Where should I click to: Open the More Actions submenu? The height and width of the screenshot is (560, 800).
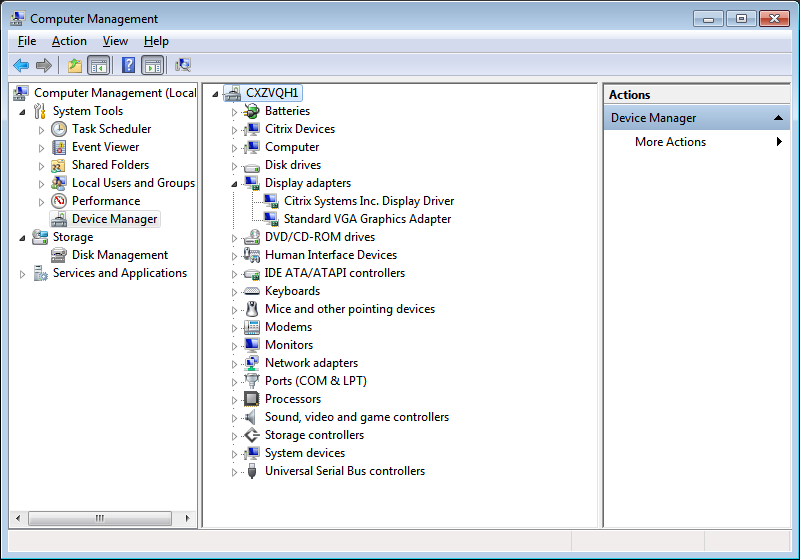[670, 142]
